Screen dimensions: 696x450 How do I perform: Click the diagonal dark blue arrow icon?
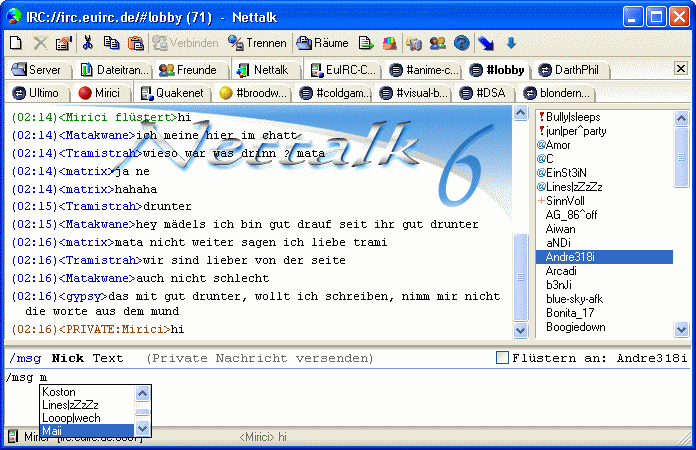(486, 43)
